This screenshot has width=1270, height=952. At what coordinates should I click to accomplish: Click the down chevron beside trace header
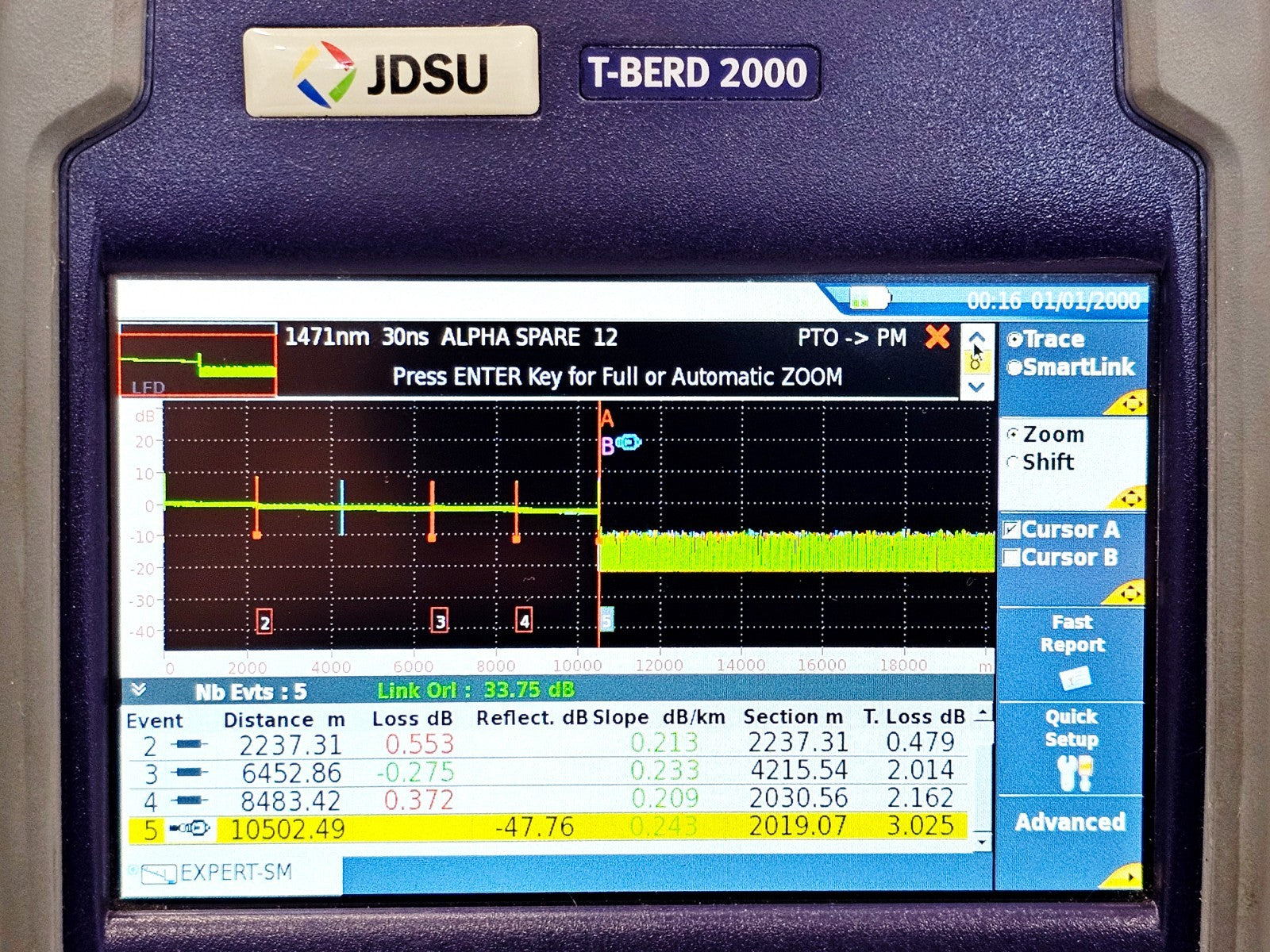pyautogui.click(x=977, y=387)
